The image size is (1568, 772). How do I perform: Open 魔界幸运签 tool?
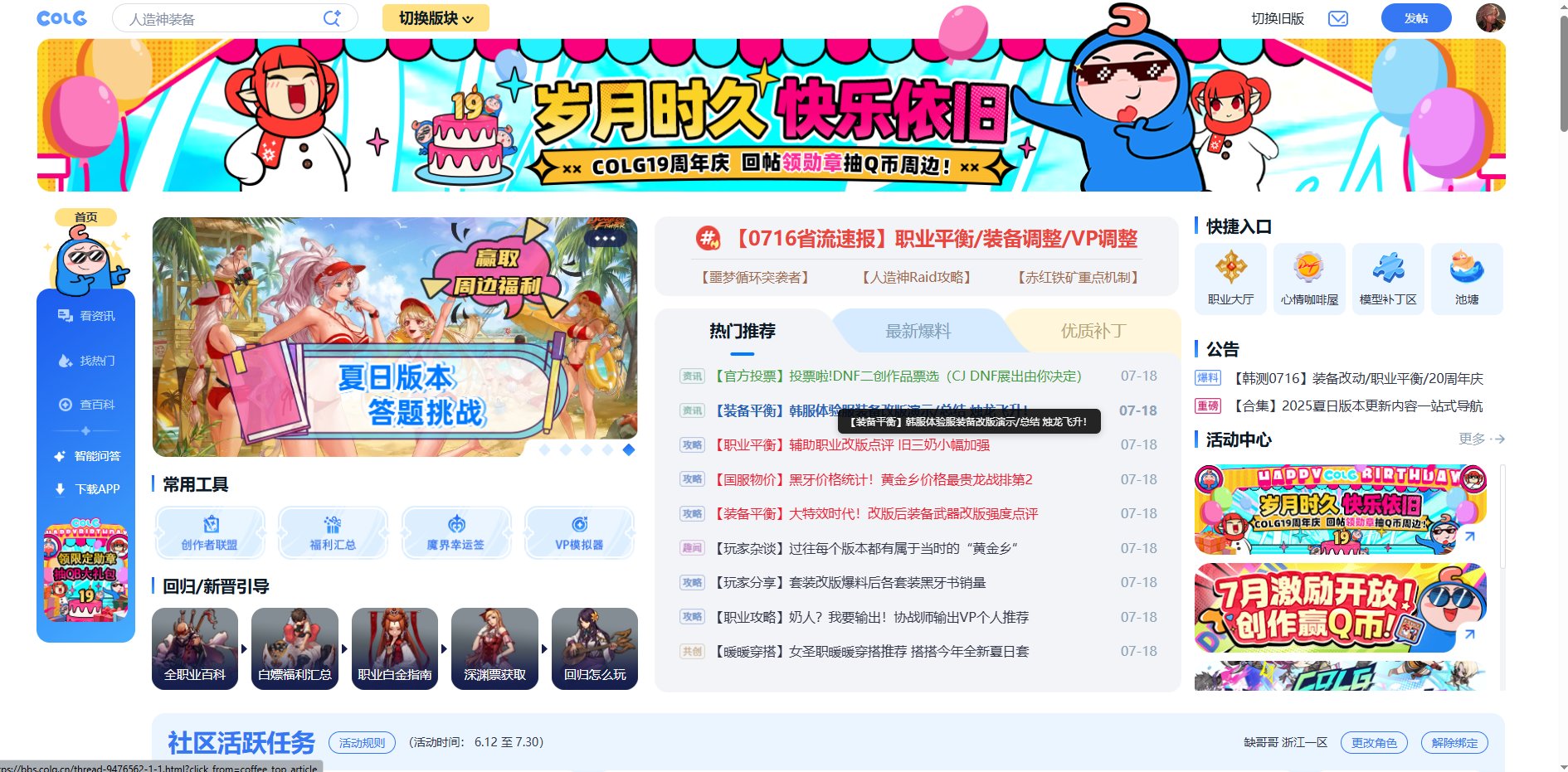point(456,532)
